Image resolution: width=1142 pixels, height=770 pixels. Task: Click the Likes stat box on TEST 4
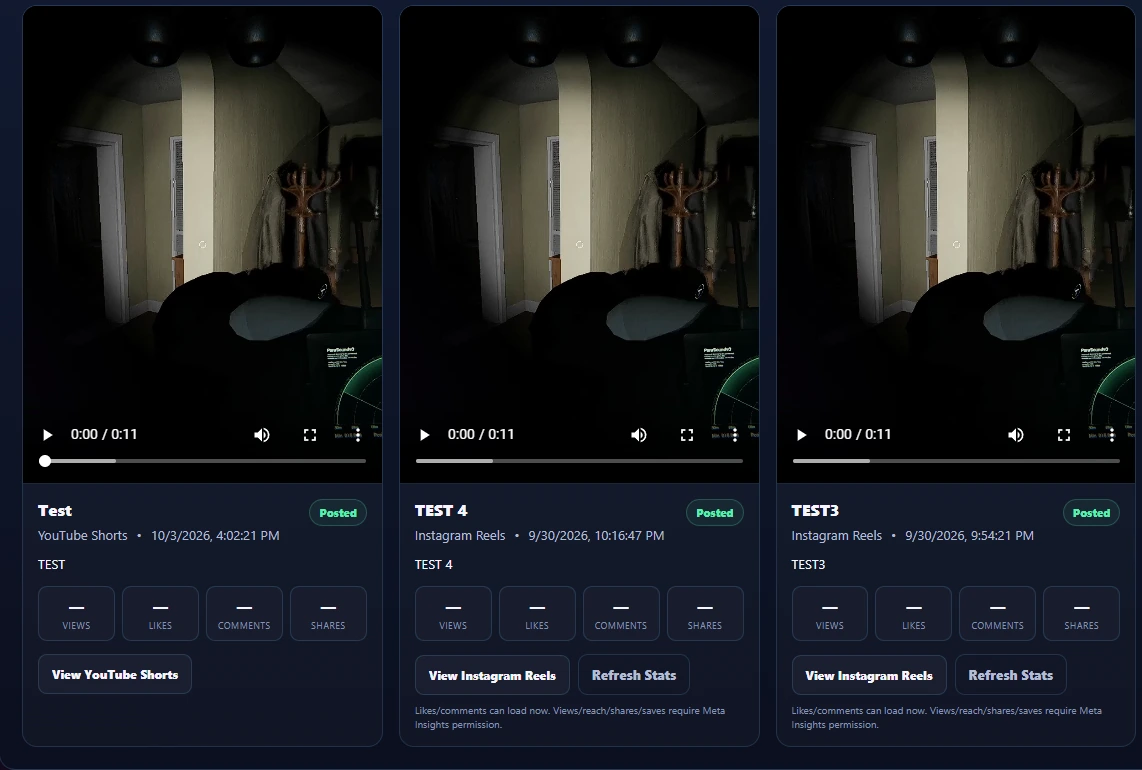coord(537,613)
